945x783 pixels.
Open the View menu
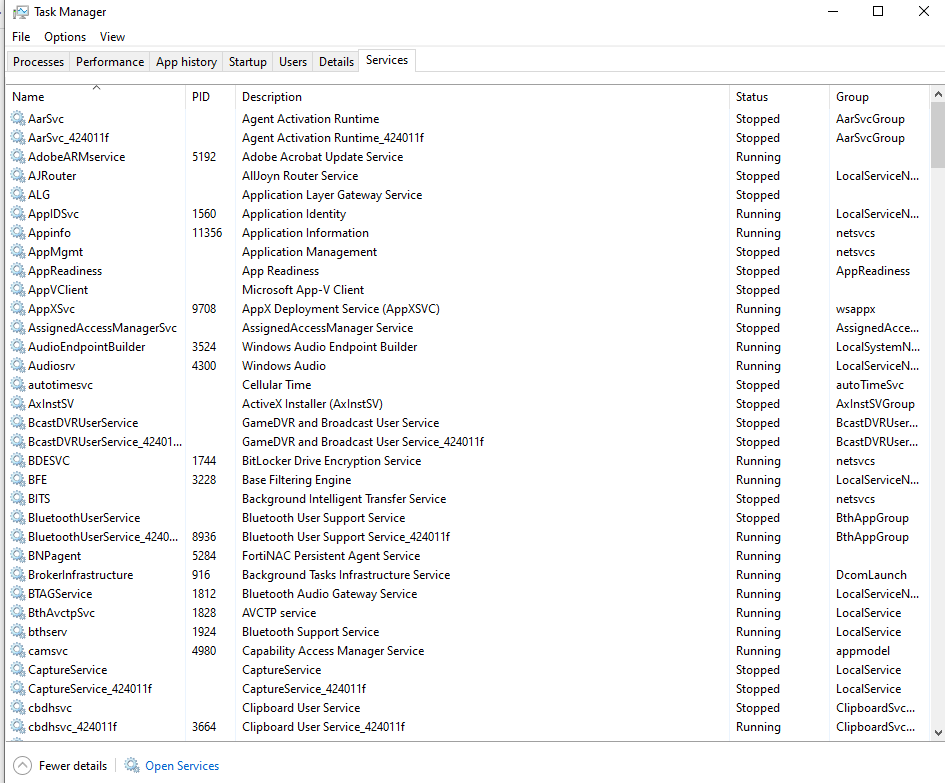click(112, 37)
